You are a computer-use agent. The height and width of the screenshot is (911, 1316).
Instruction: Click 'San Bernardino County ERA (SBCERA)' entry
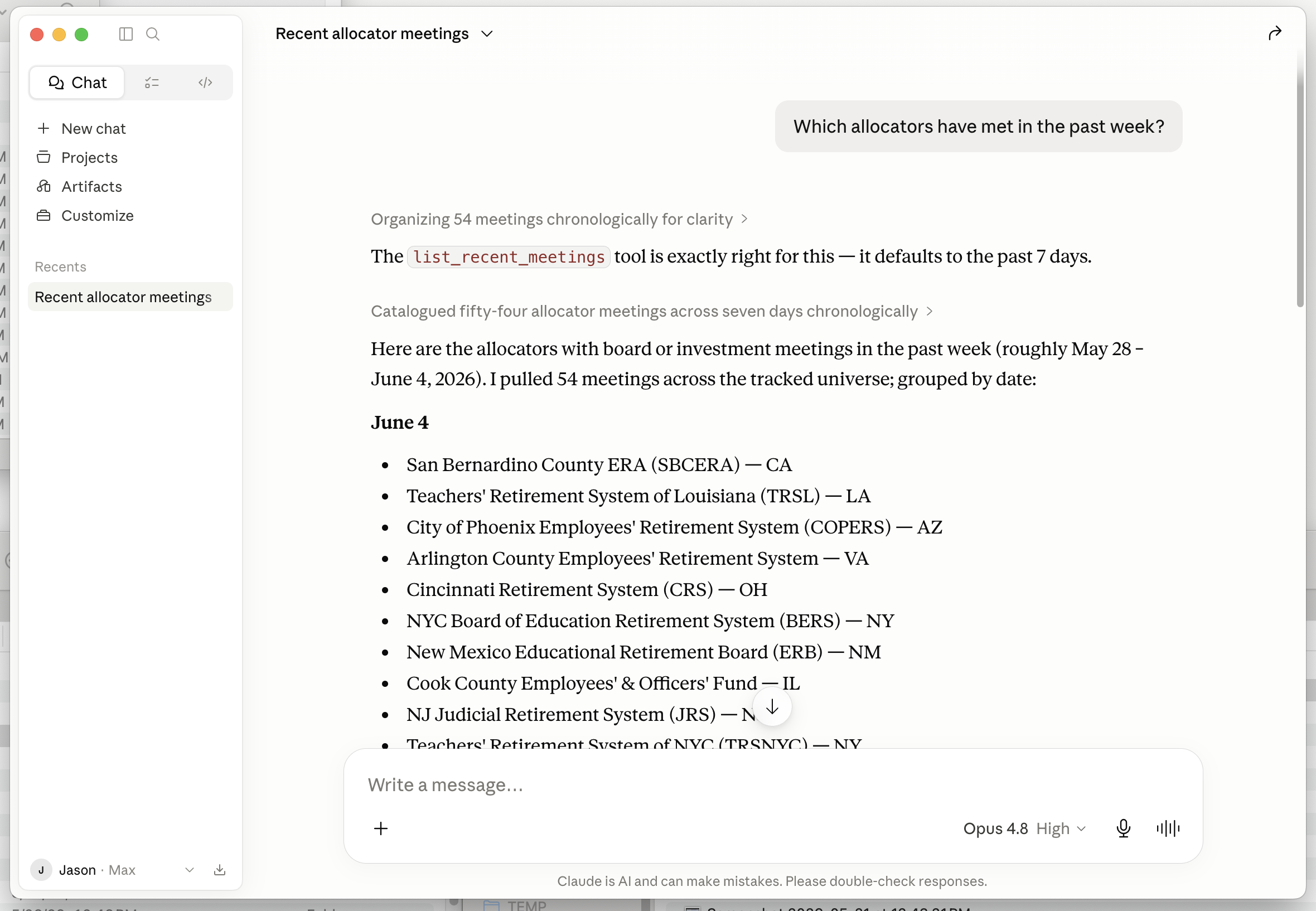pos(599,464)
